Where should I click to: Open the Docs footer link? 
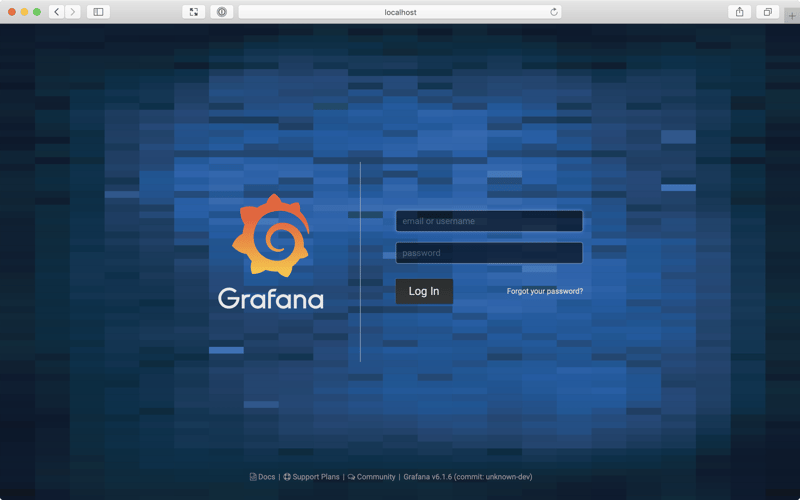[x=263, y=477]
